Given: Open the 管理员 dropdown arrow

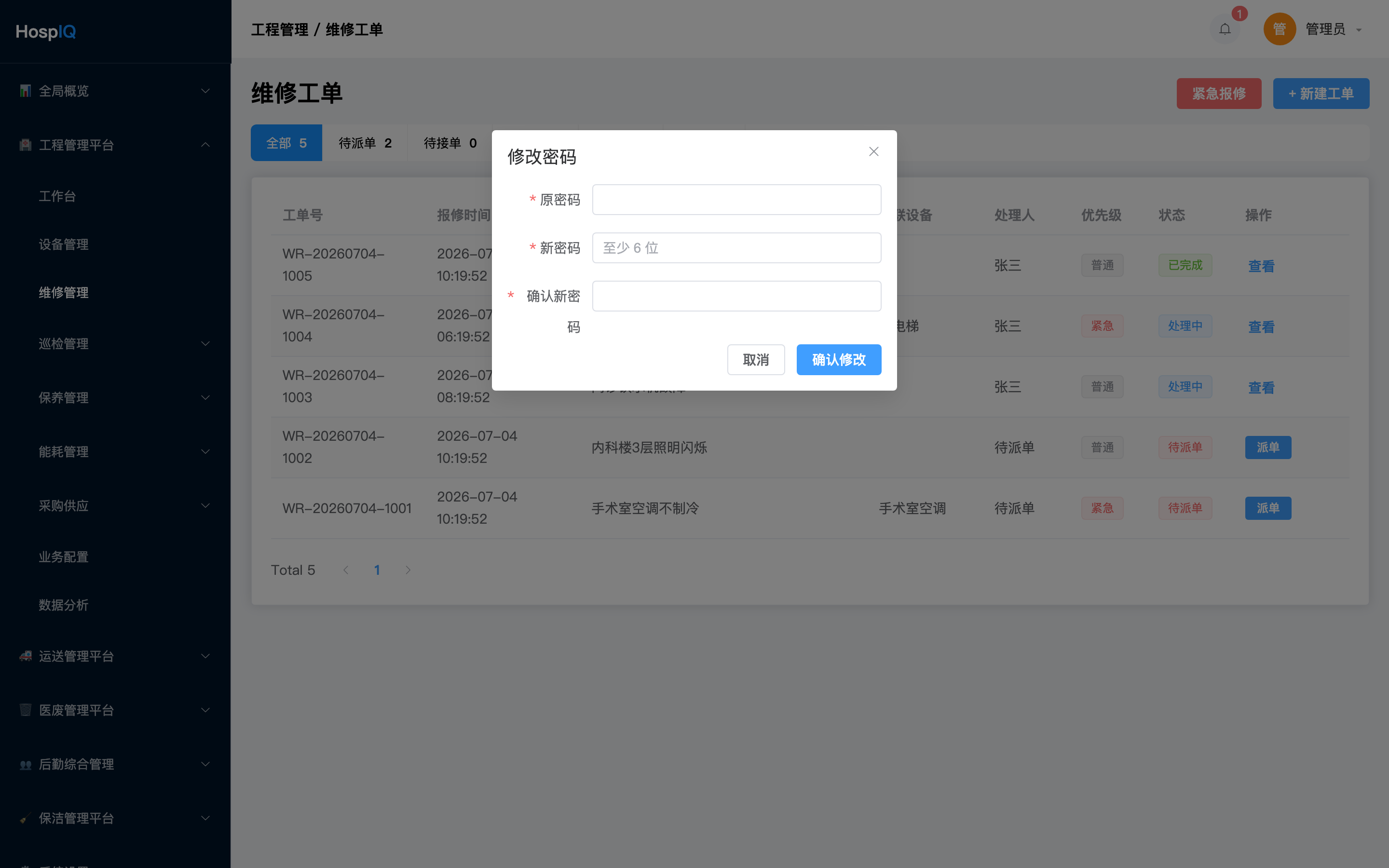Looking at the screenshot, I should pos(1359,30).
